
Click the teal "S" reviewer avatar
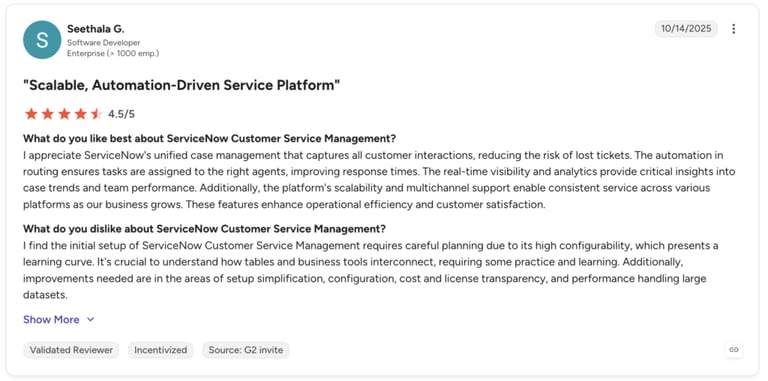click(42, 40)
